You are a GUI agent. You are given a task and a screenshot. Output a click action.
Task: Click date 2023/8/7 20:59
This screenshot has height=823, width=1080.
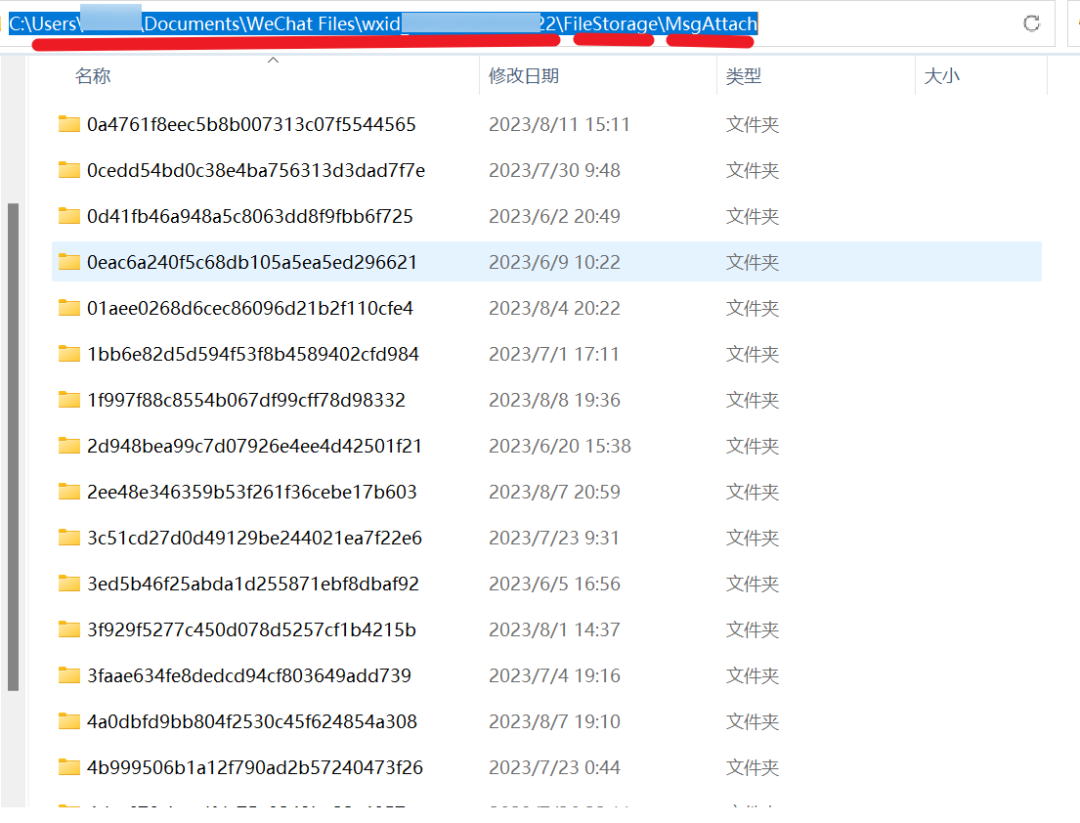[554, 492]
